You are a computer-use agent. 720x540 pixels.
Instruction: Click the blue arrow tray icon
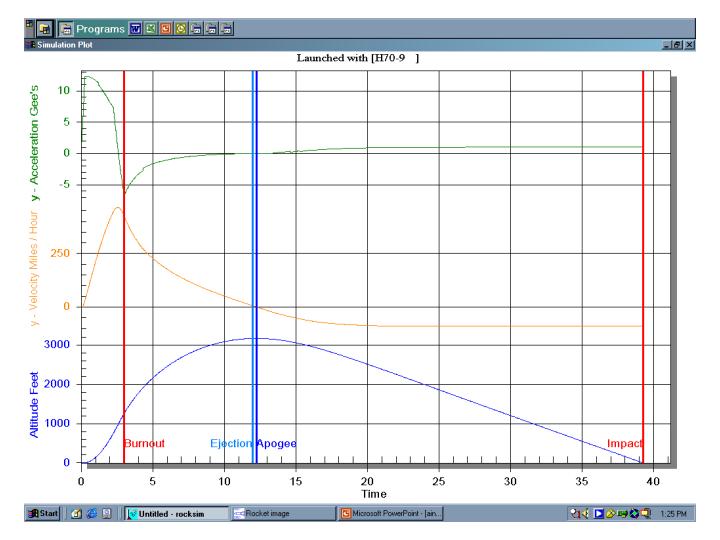click(x=599, y=513)
